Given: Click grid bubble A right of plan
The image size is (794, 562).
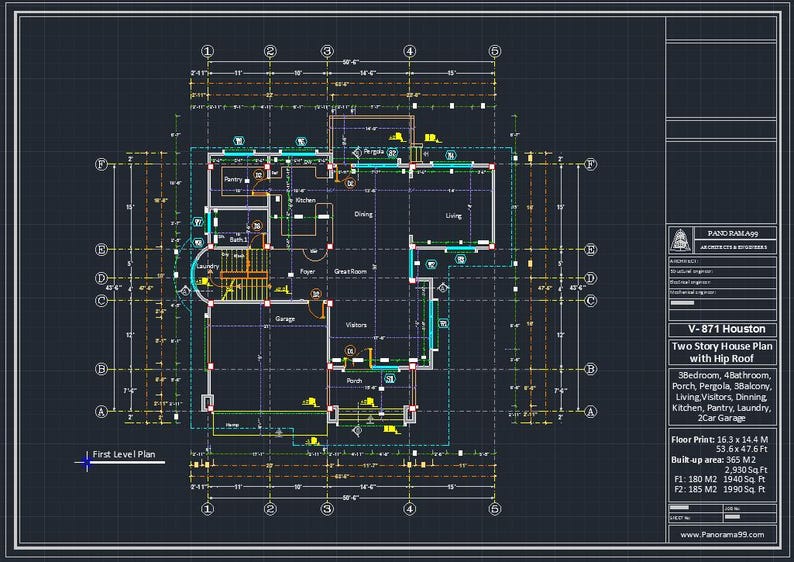Looking at the screenshot, I should [590, 412].
